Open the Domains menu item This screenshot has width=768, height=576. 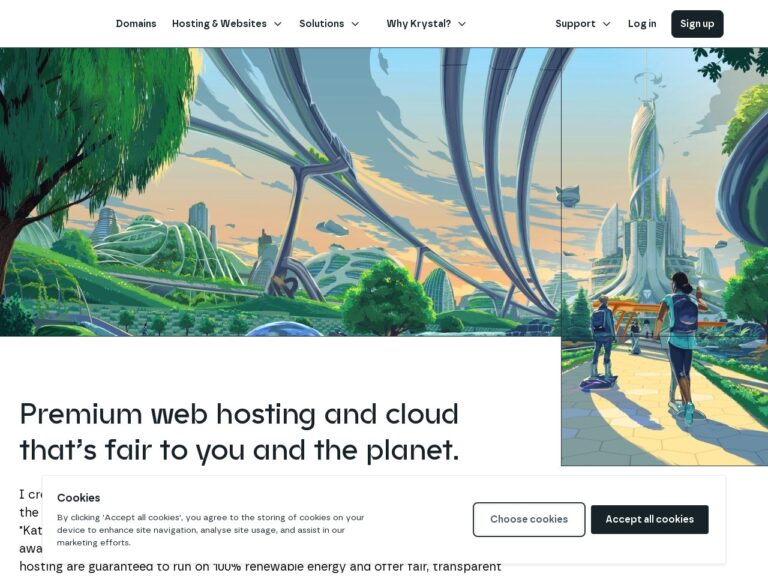pos(136,24)
